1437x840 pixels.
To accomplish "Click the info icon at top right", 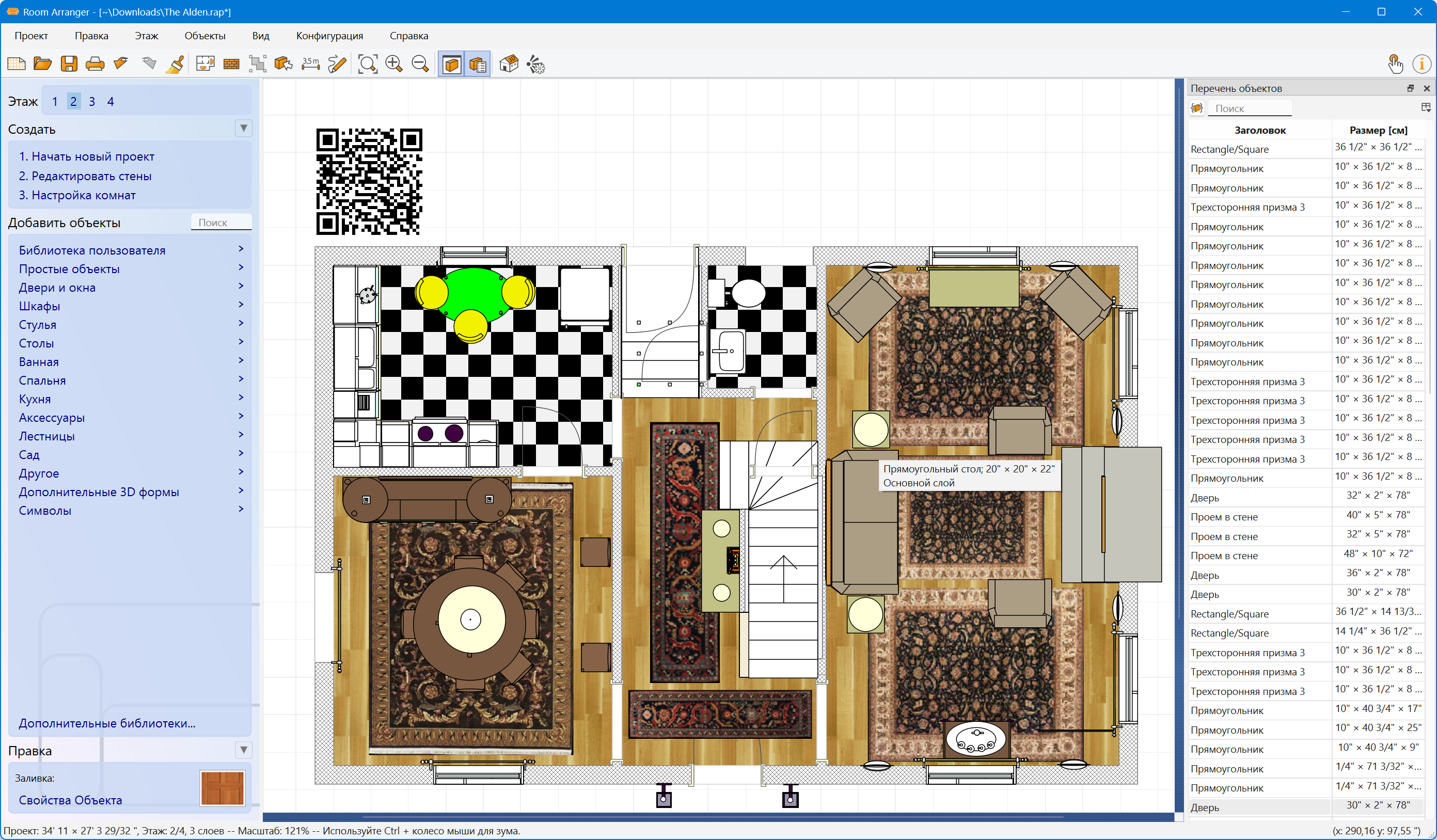I will [x=1421, y=64].
